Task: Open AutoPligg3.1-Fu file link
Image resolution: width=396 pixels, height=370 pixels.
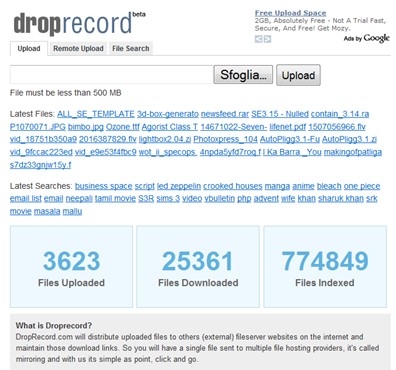Action: [290, 139]
